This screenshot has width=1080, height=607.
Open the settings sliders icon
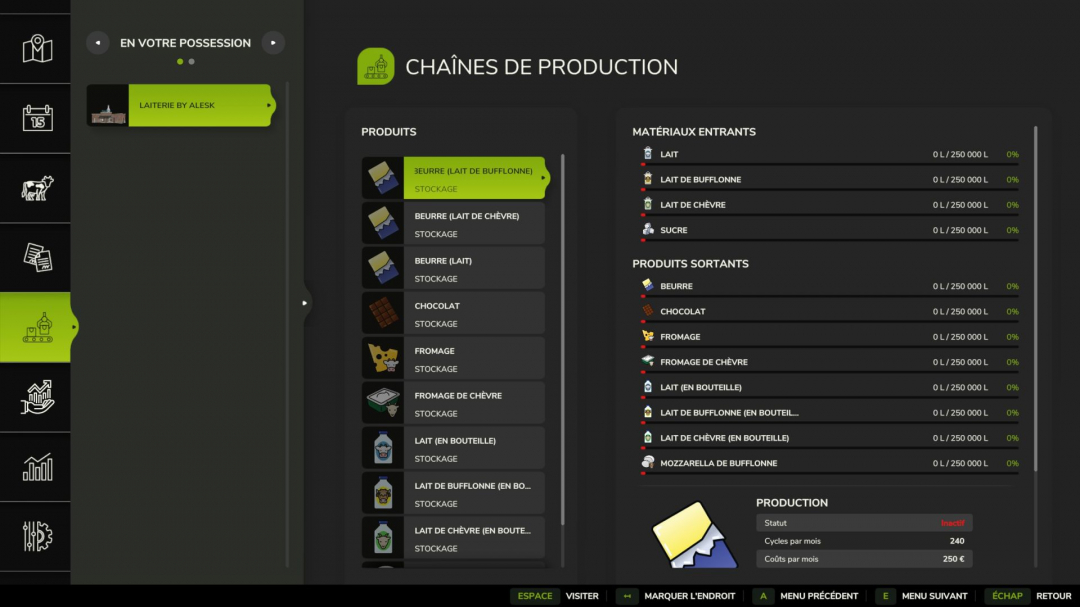coord(37,536)
